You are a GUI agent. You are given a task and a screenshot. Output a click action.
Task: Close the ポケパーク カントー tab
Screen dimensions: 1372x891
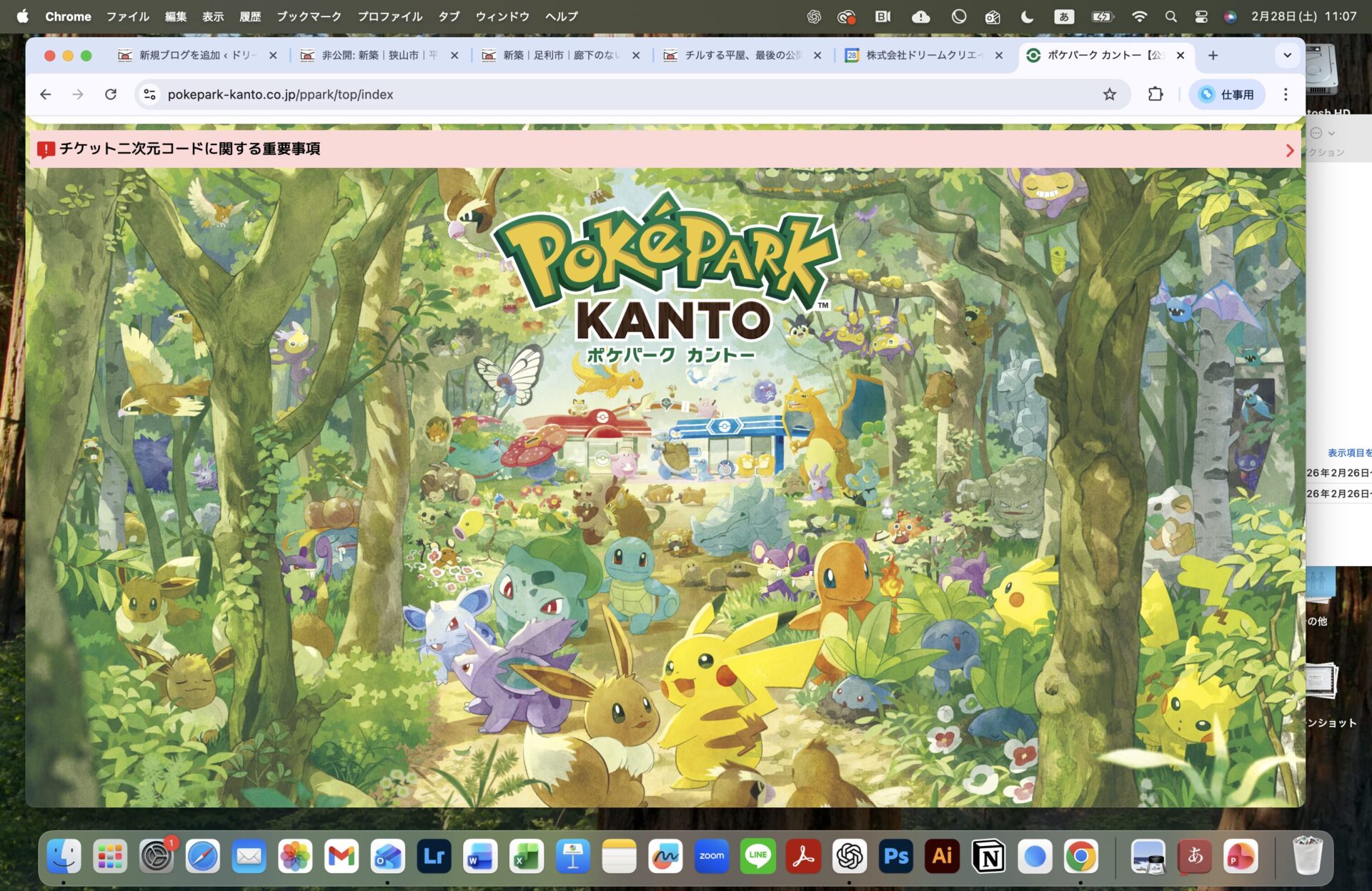(1180, 55)
